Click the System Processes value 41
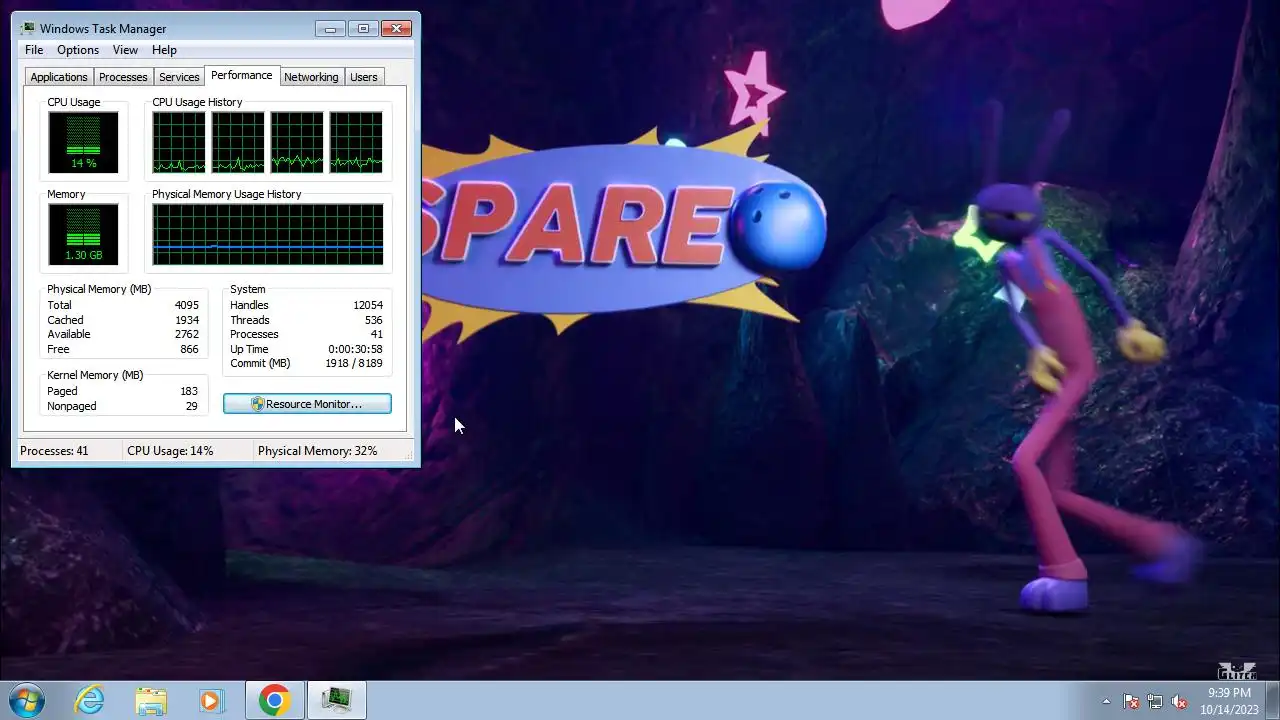1280x720 pixels. (377, 334)
